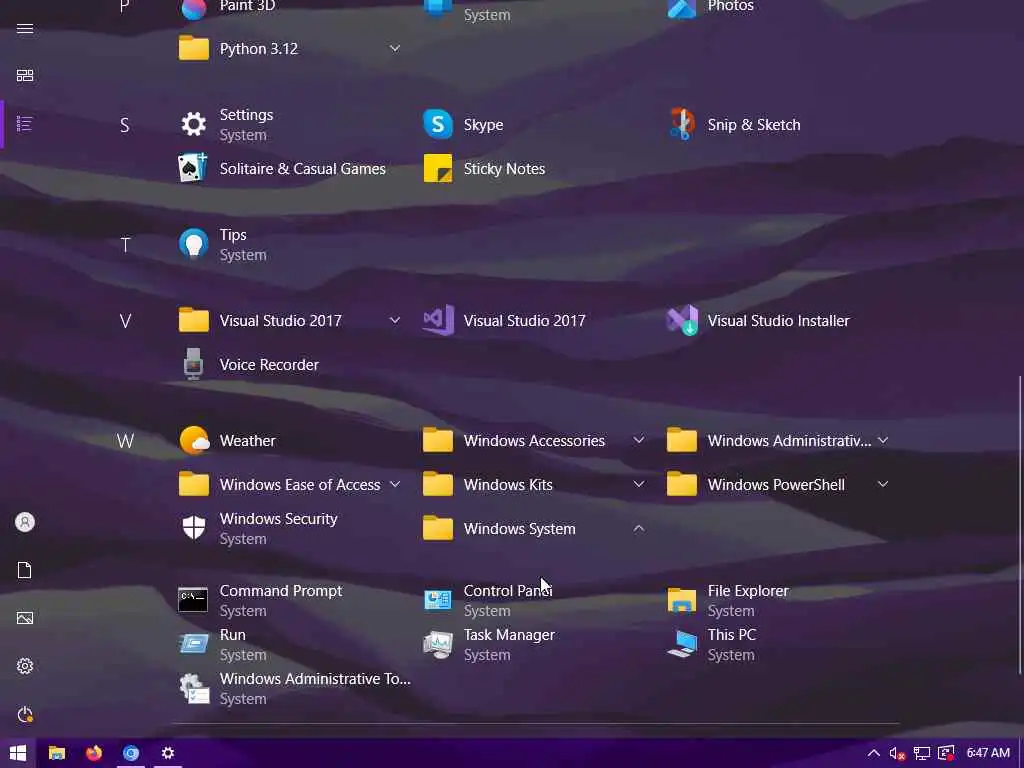Open Windows Administrative Tools system entry

[x=291, y=688]
